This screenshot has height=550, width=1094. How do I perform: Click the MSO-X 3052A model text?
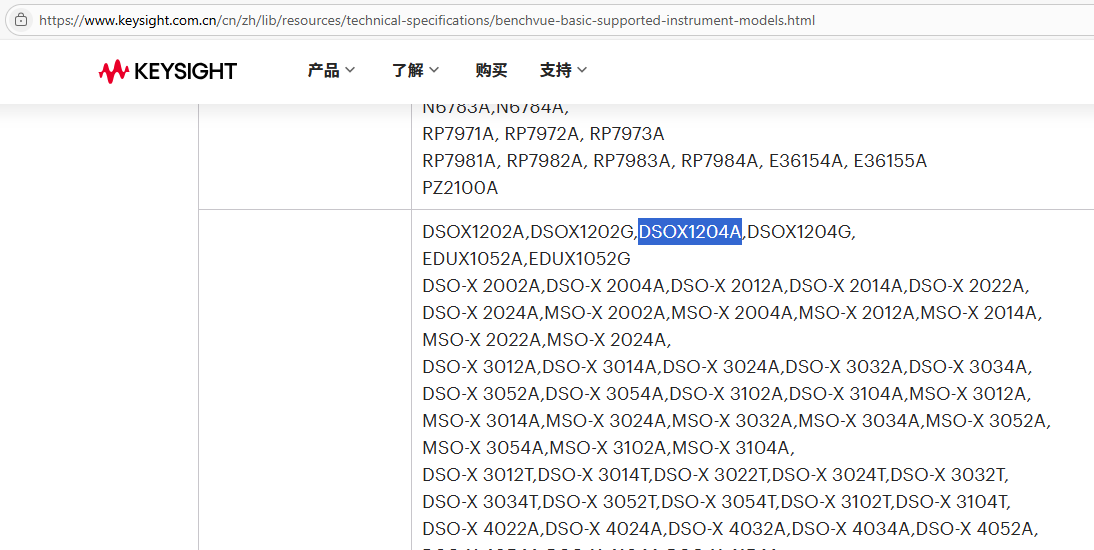pos(987,422)
